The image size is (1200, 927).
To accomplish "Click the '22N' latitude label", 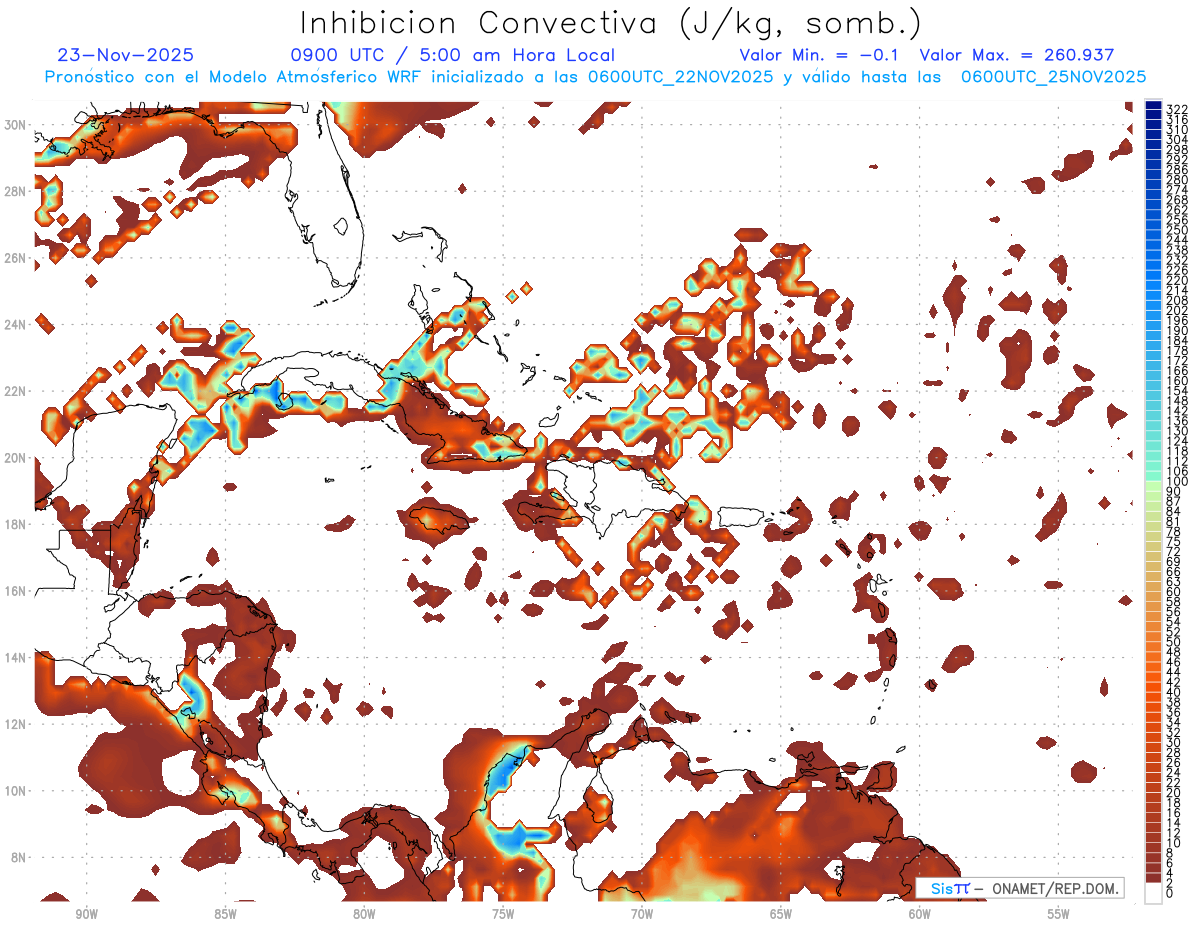I will click(x=17, y=391).
